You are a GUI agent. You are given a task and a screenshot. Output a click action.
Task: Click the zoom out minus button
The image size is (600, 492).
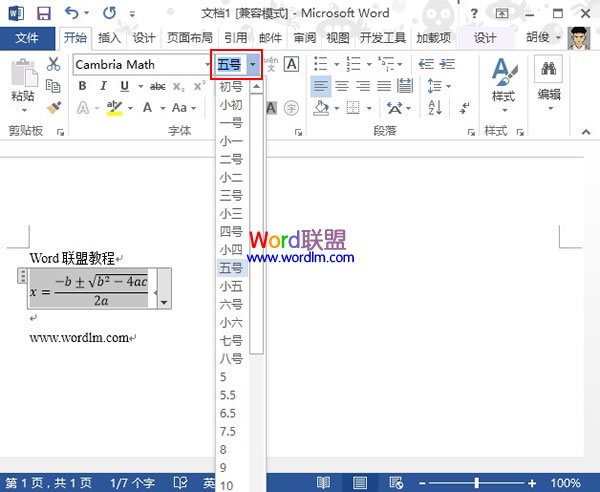(422, 483)
